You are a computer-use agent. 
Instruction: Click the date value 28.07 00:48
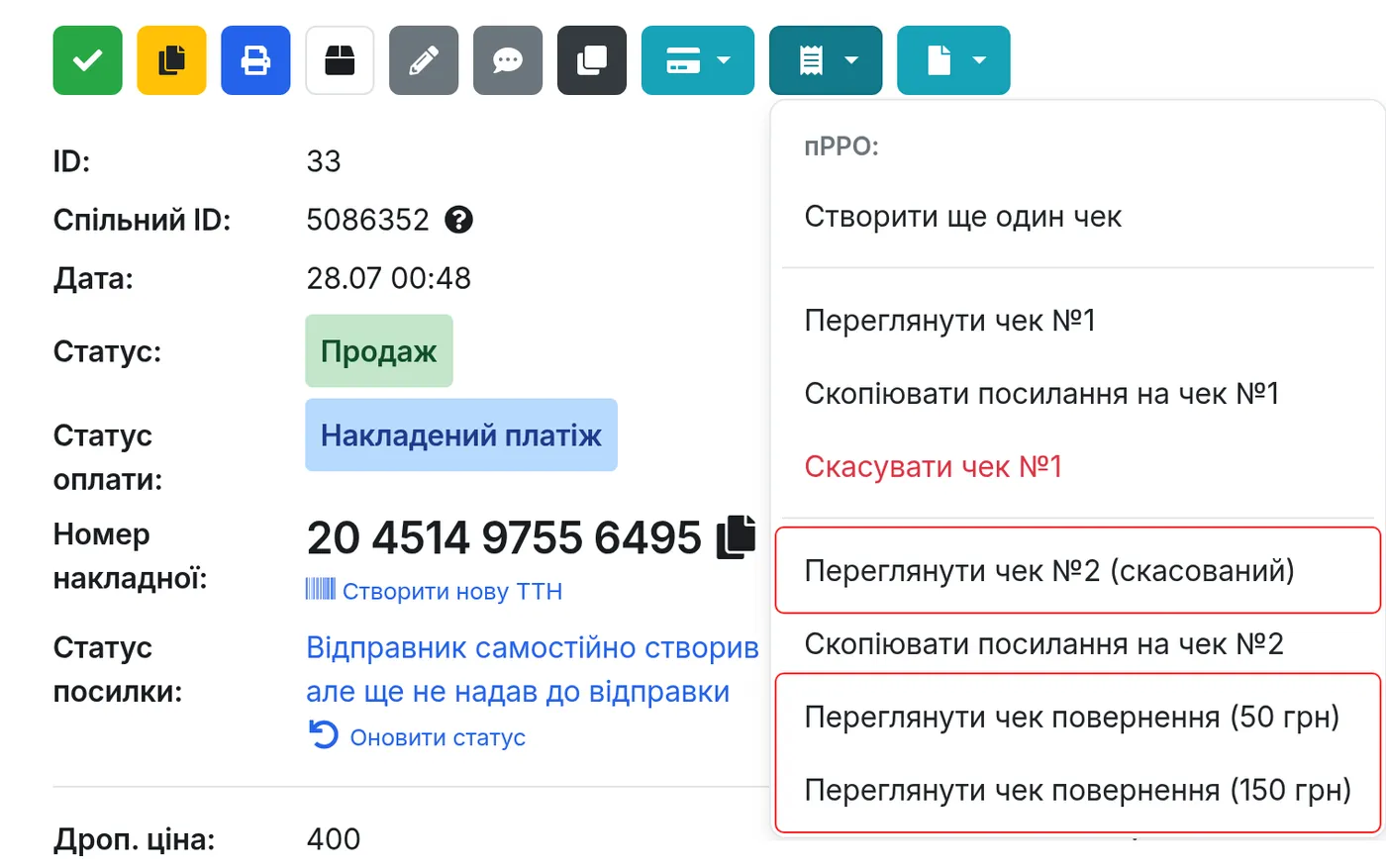pos(388,278)
